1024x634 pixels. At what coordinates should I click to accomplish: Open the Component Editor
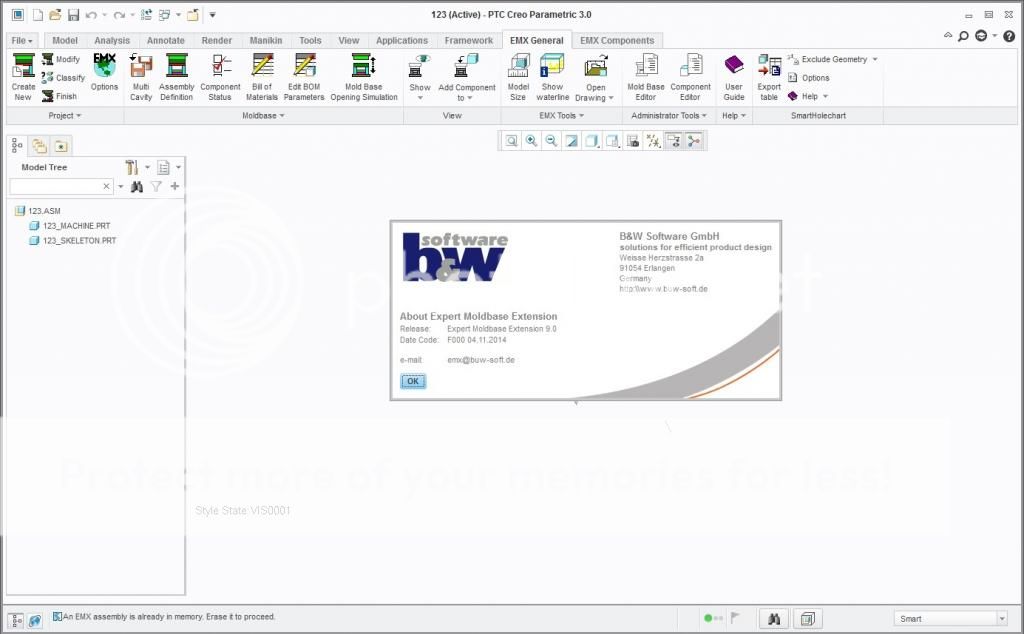pyautogui.click(x=690, y=77)
